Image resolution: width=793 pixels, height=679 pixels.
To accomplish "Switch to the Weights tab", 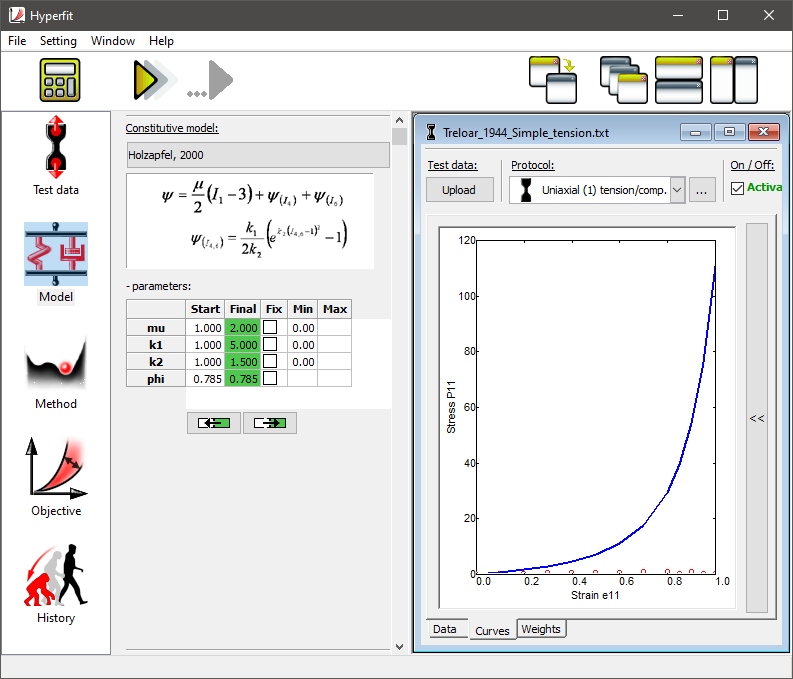I will (x=541, y=629).
